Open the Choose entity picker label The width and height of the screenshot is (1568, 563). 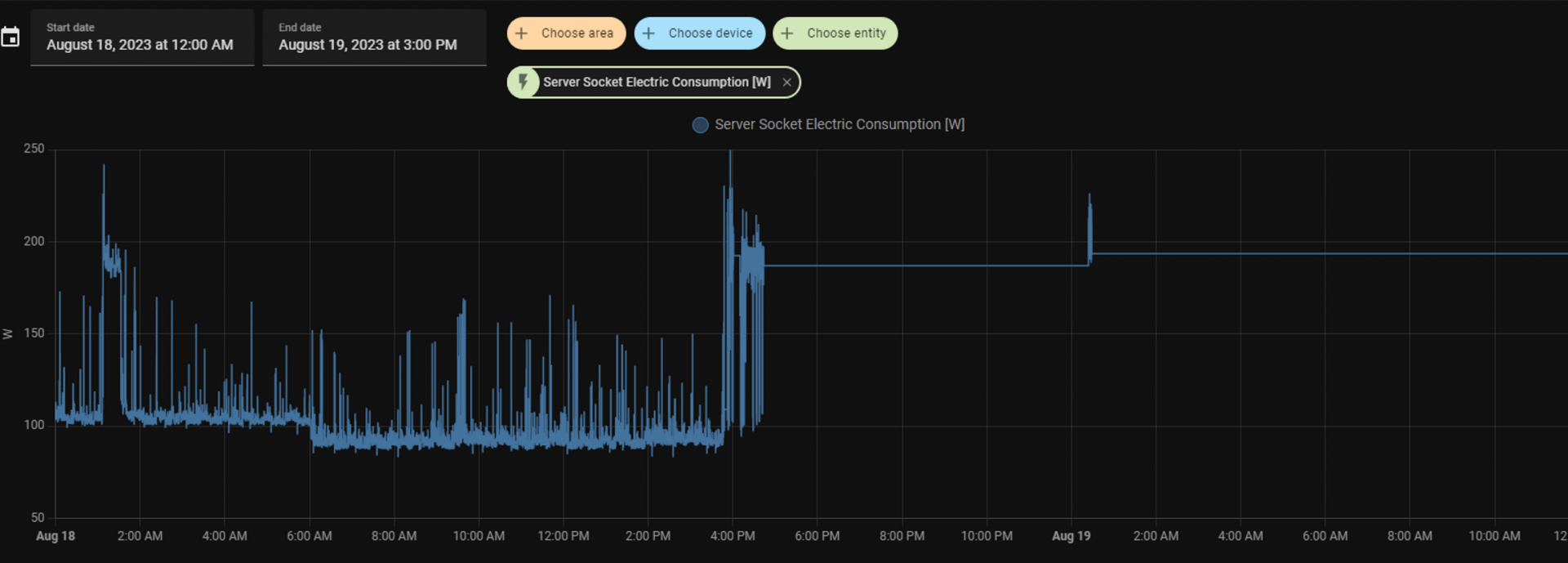[x=846, y=34]
